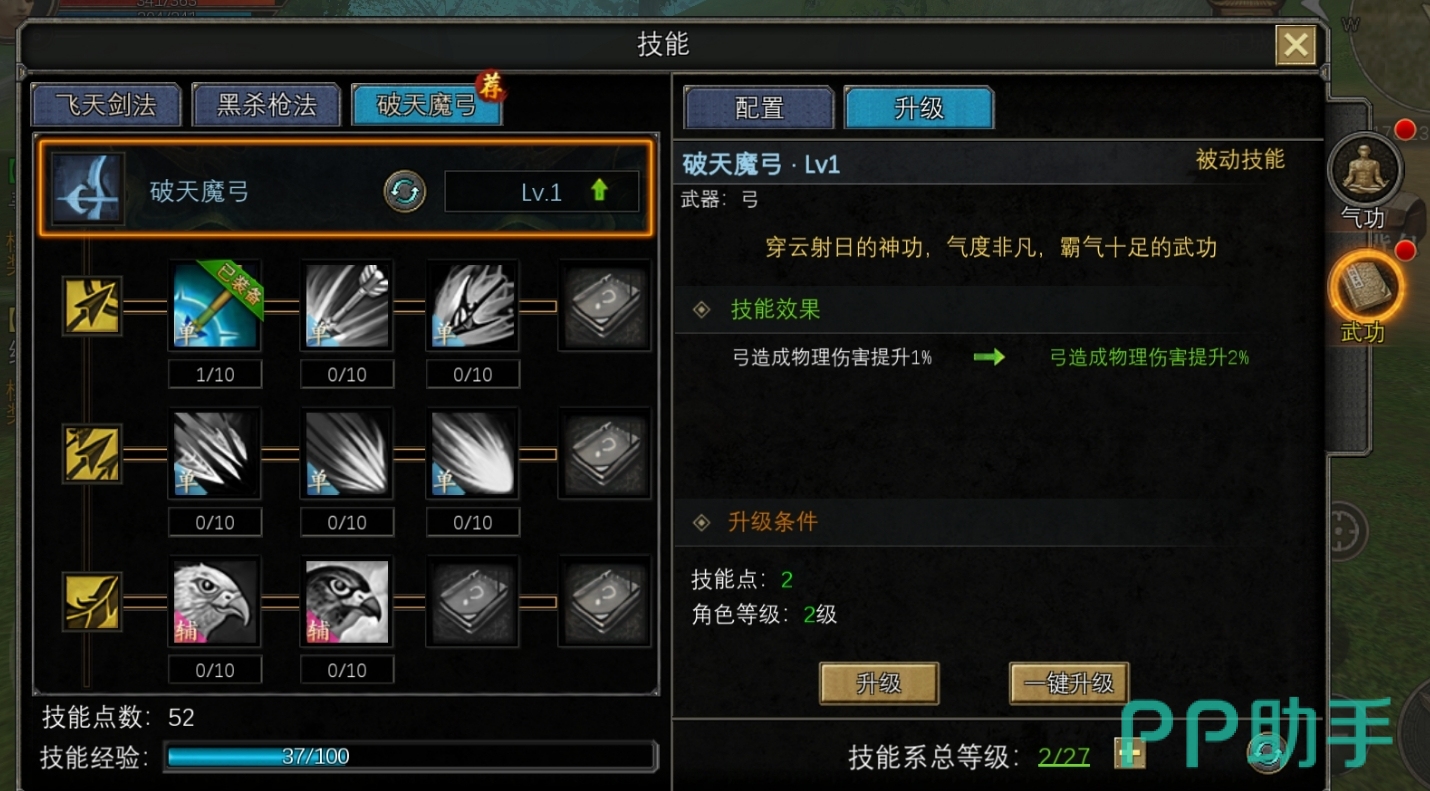
Task: Click the green level-up arrow at Lv.1
Action: 599,189
